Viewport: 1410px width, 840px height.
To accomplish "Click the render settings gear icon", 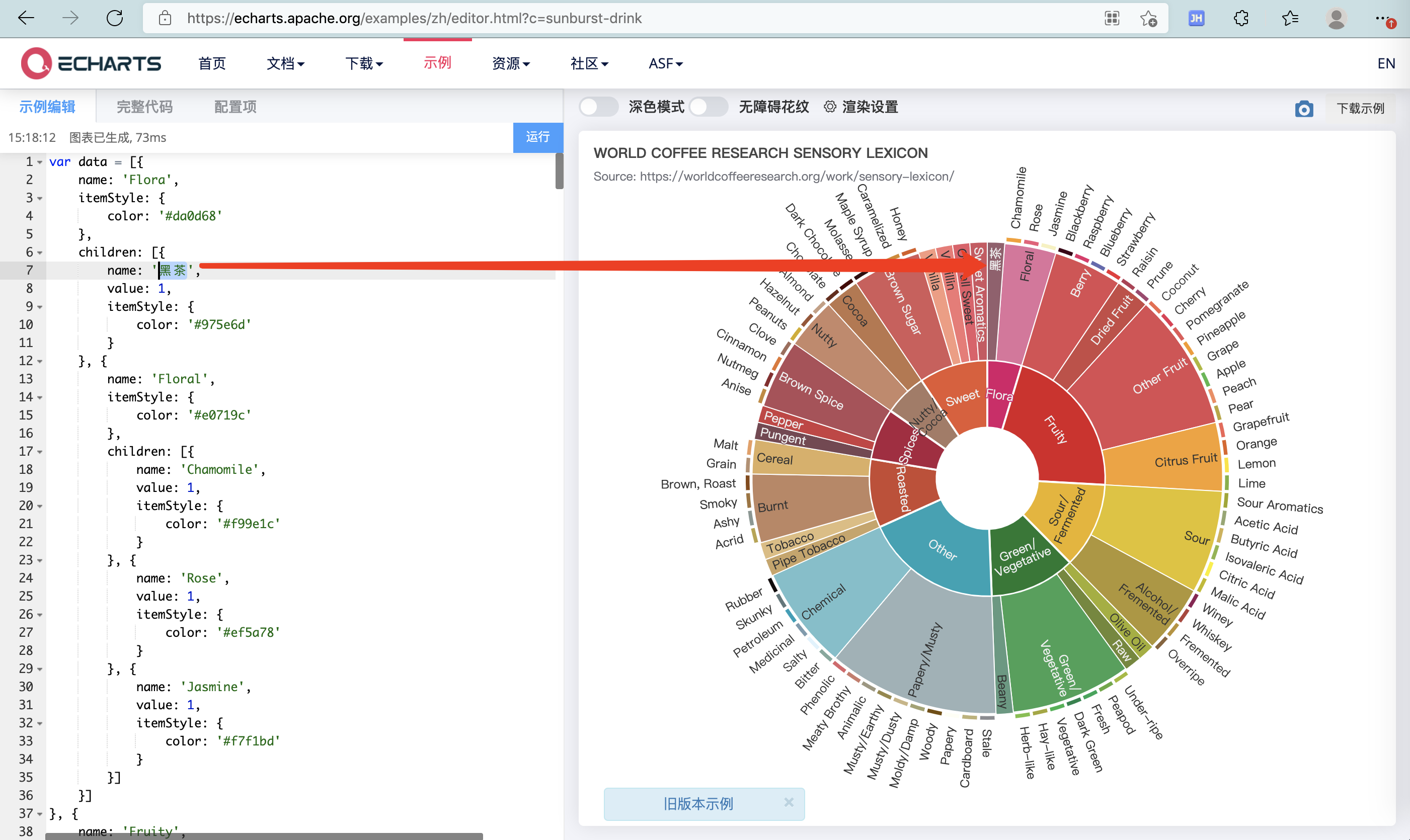I will (x=830, y=107).
